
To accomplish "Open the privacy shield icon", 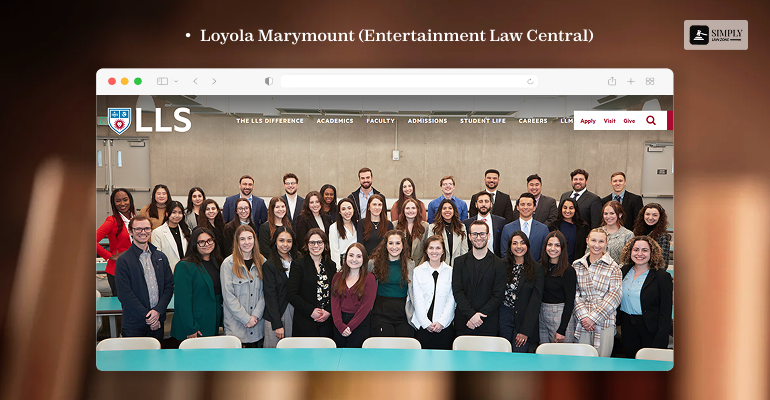I will tap(269, 81).
